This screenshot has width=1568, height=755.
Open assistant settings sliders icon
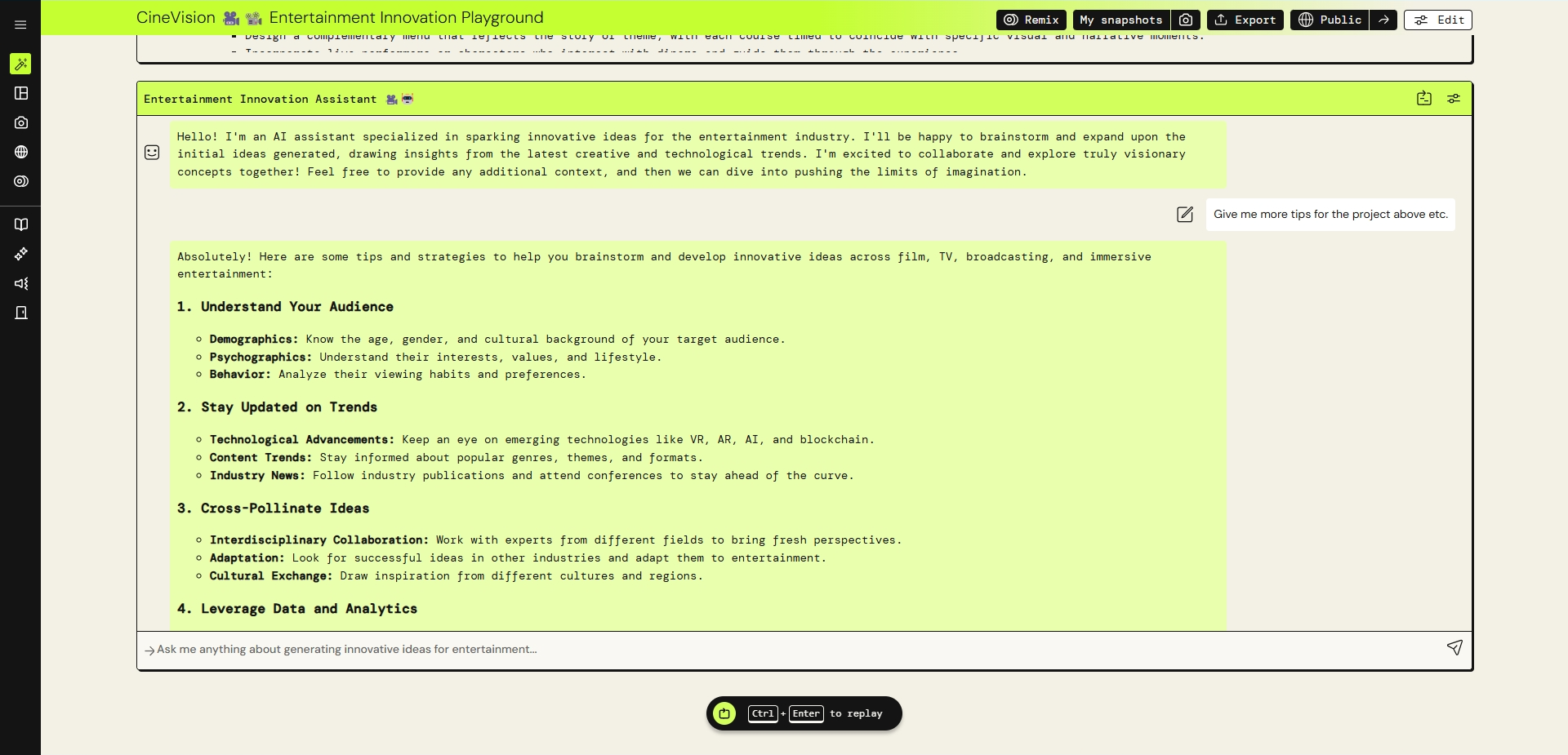tap(1454, 99)
